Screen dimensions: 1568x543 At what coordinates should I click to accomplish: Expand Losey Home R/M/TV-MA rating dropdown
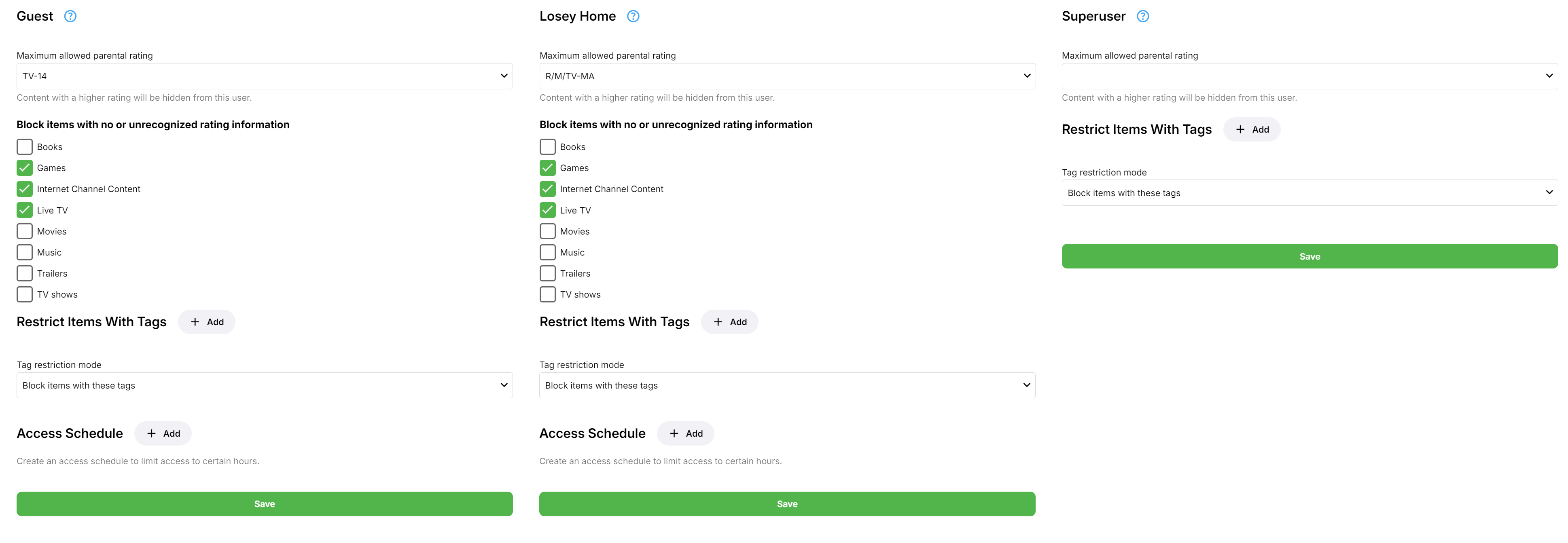[x=787, y=76]
